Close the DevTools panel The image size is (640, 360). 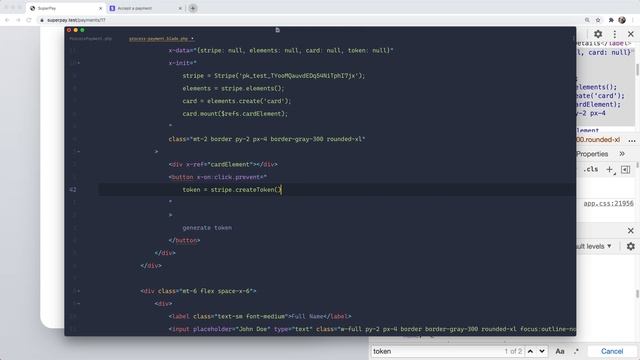pyautogui.click(x=631, y=34)
